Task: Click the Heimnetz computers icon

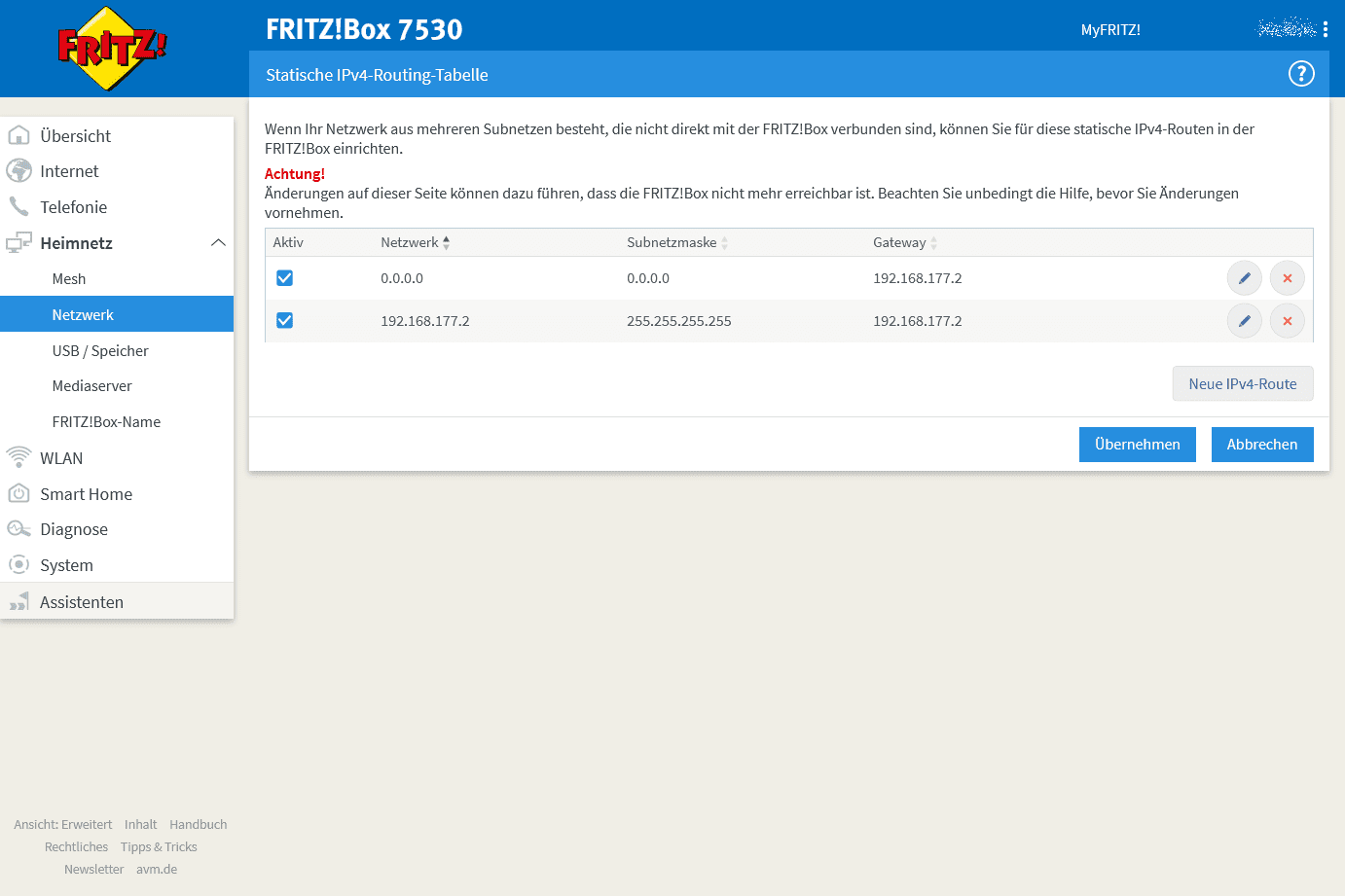Action: pyautogui.click(x=18, y=242)
